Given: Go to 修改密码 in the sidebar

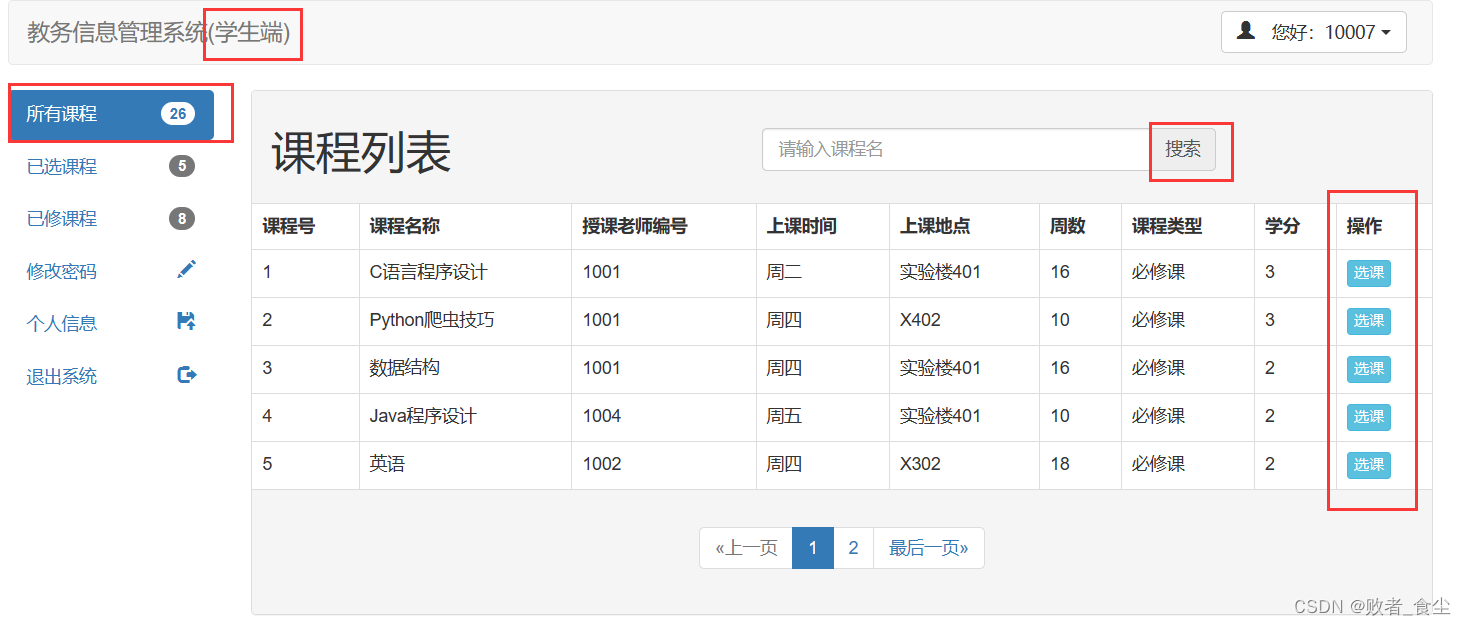Looking at the screenshot, I should click(111, 271).
